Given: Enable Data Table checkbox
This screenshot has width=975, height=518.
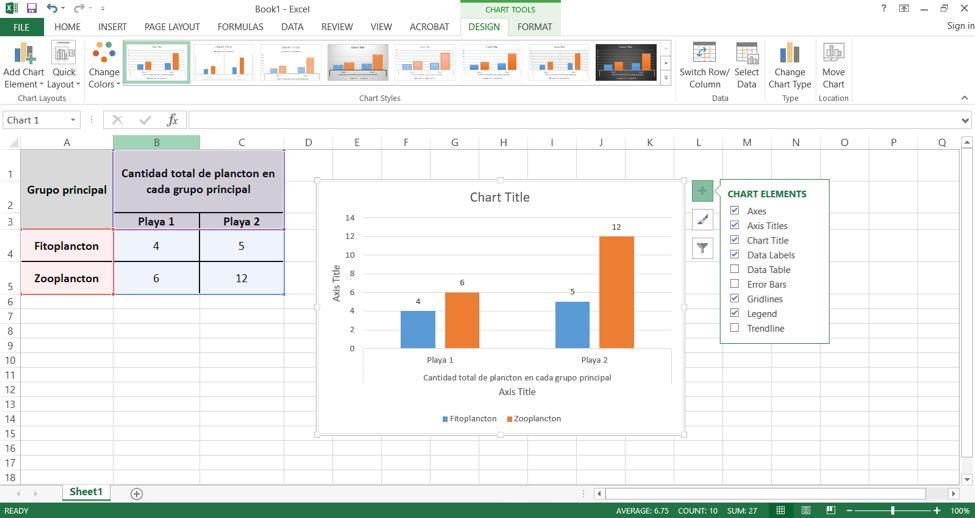Looking at the screenshot, I should tap(734, 269).
